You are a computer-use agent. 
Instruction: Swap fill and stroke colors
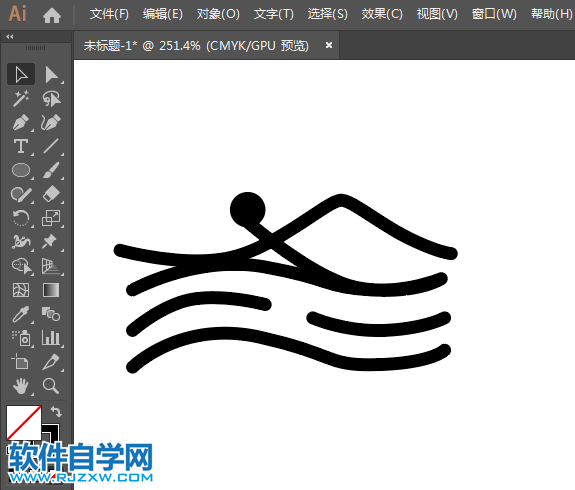click(56, 412)
